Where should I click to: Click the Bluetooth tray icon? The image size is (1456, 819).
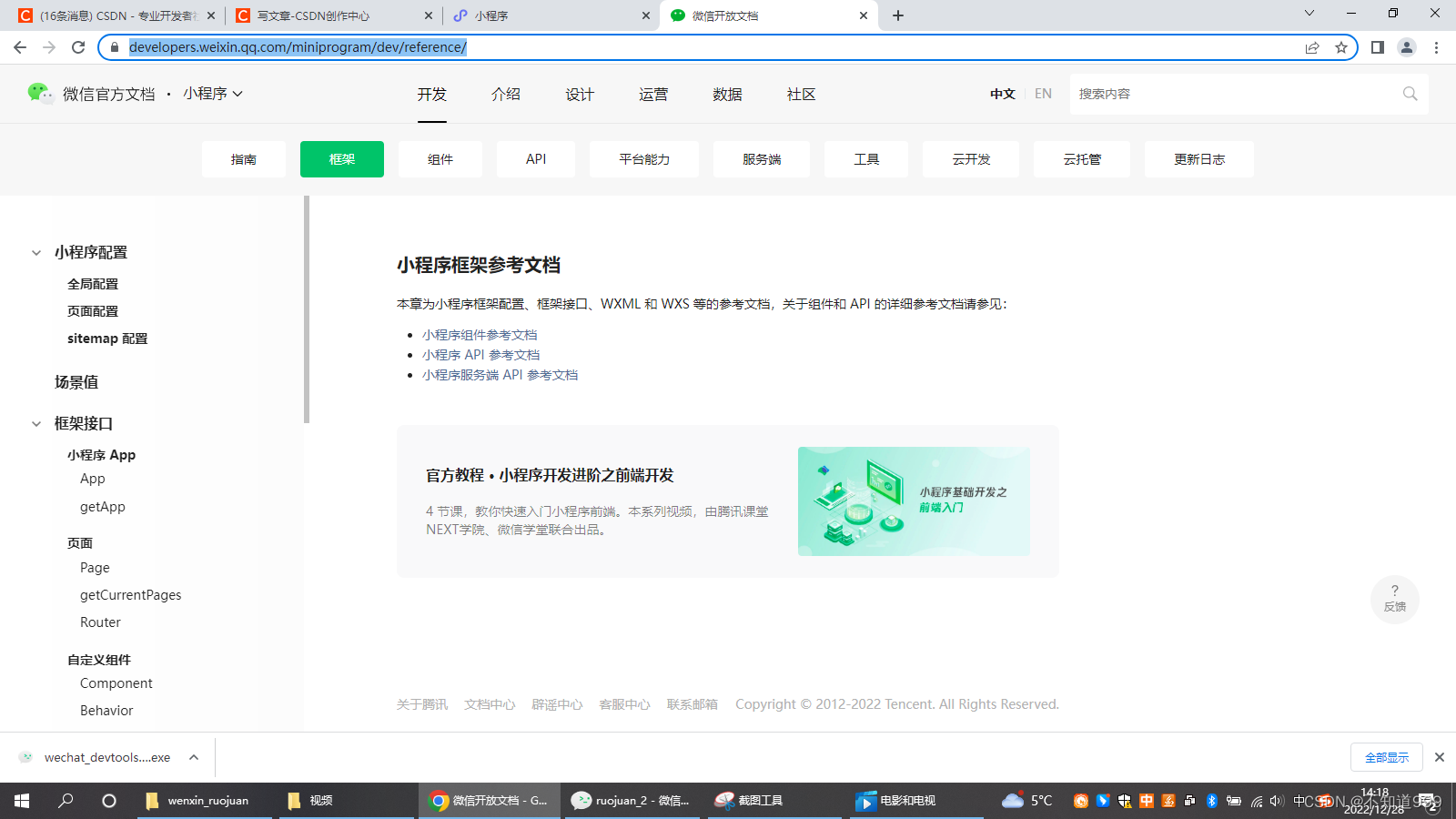click(x=1211, y=801)
